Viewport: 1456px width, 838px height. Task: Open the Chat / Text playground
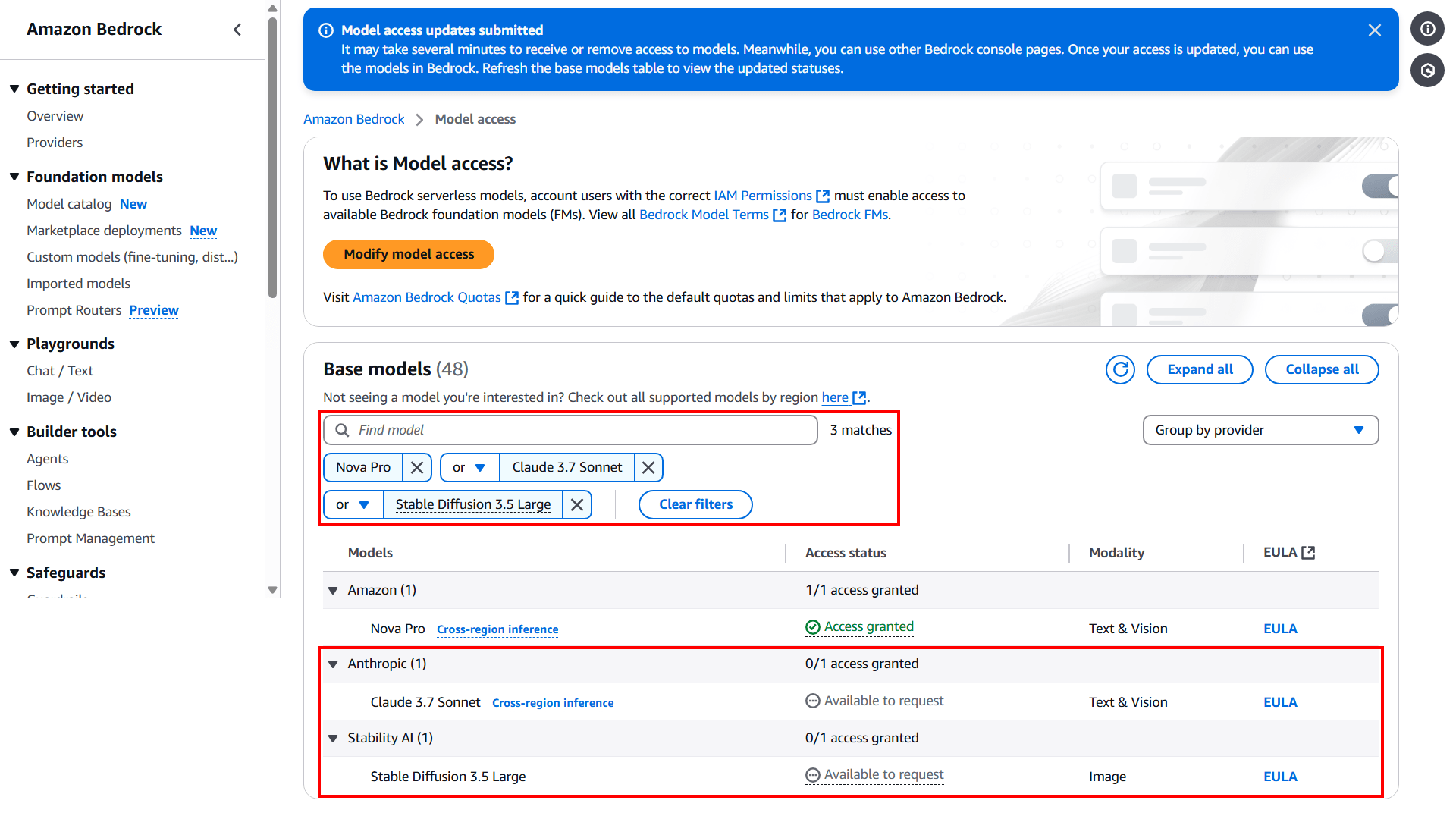pyautogui.click(x=60, y=371)
